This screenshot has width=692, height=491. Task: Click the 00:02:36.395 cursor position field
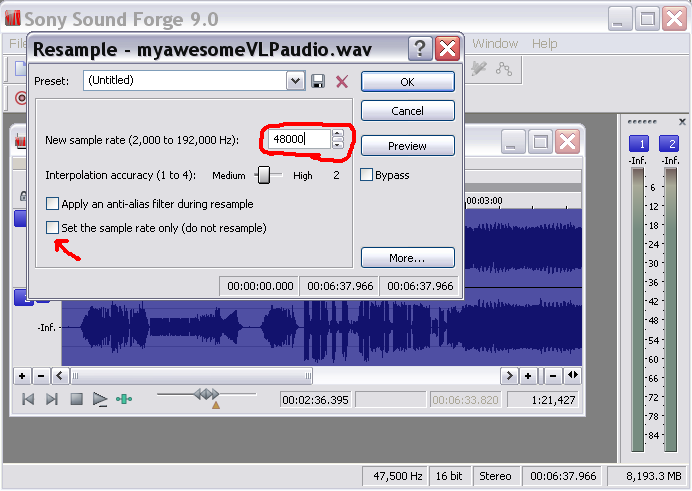coord(315,400)
